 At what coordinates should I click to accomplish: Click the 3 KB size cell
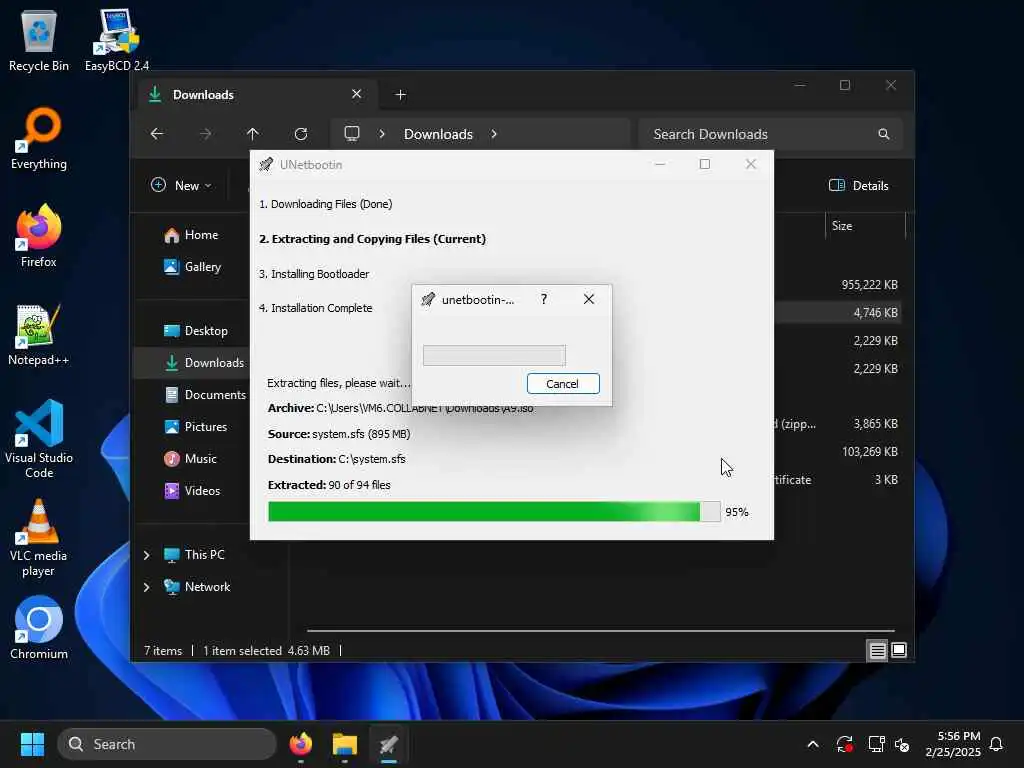point(886,480)
